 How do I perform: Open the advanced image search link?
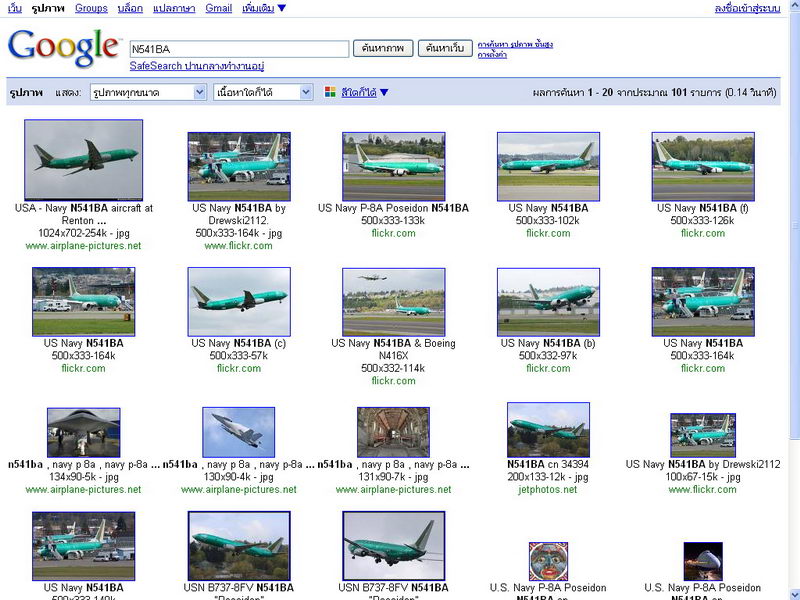[515, 44]
